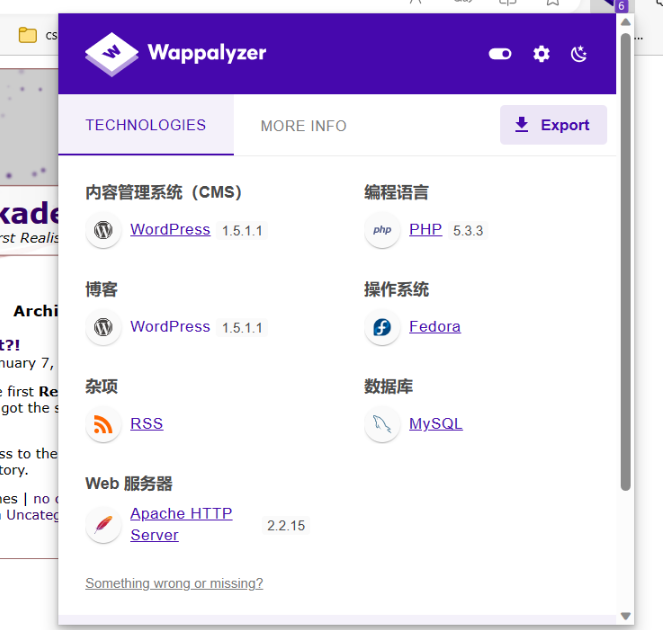The image size is (663, 630).
Task: Click the WordPress icon under 博客
Action: (x=102, y=327)
